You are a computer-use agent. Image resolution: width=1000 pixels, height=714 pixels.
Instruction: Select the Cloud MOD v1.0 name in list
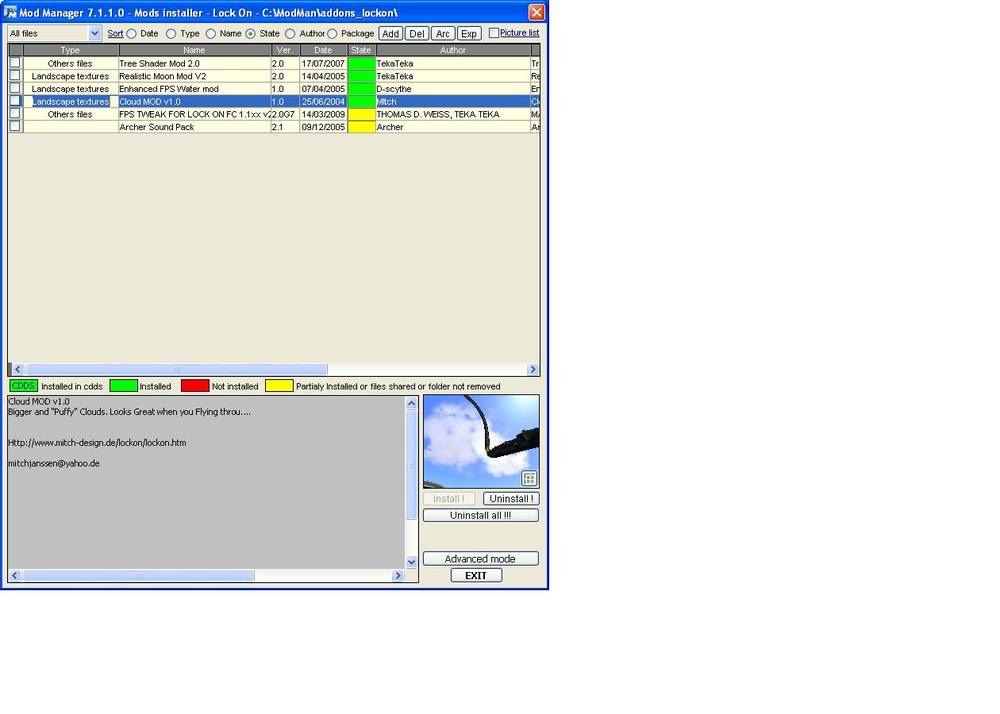195,101
